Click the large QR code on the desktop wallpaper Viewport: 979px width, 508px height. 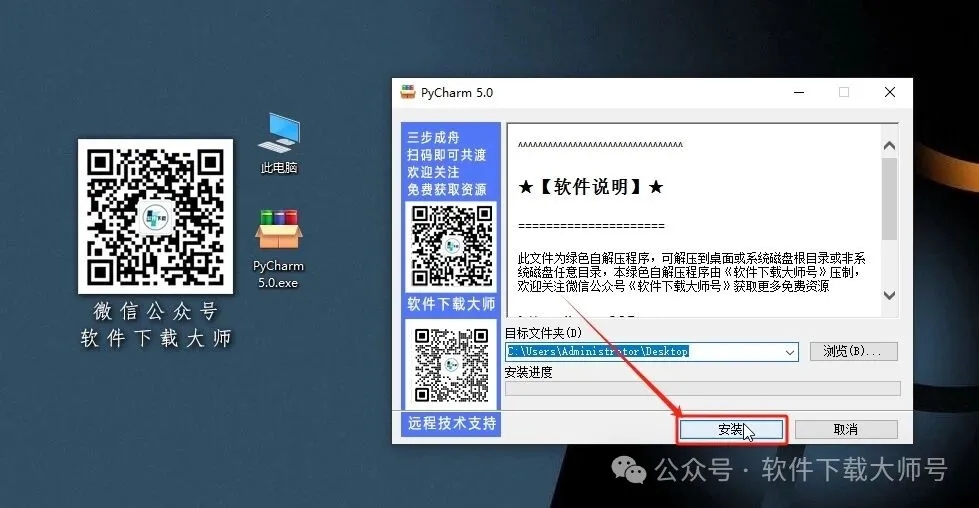[x=155, y=217]
